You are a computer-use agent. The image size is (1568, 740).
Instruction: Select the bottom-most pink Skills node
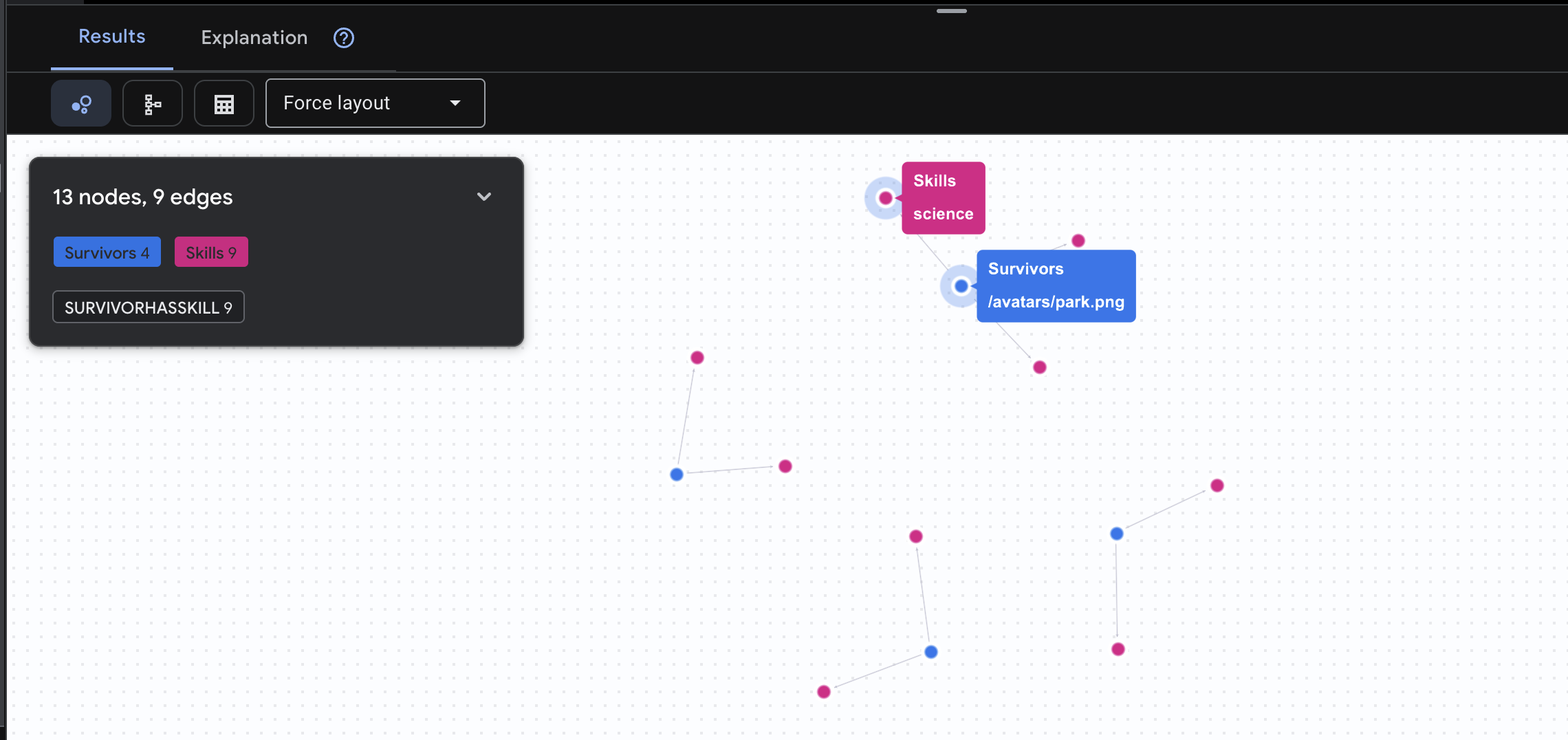[x=824, y=692]
